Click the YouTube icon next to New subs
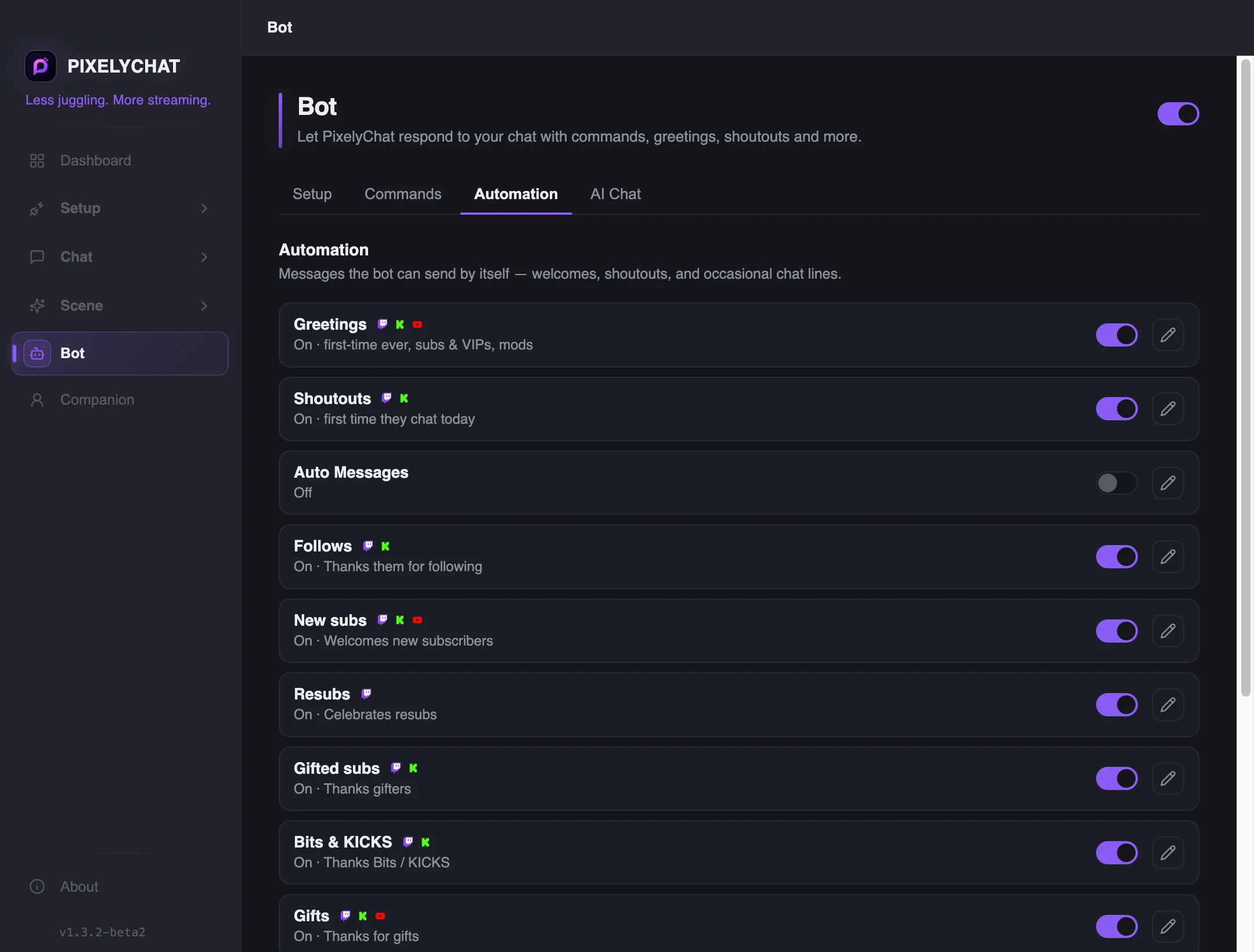The height and width of the screenshot is (952, 1254). [x=417, y=620]
